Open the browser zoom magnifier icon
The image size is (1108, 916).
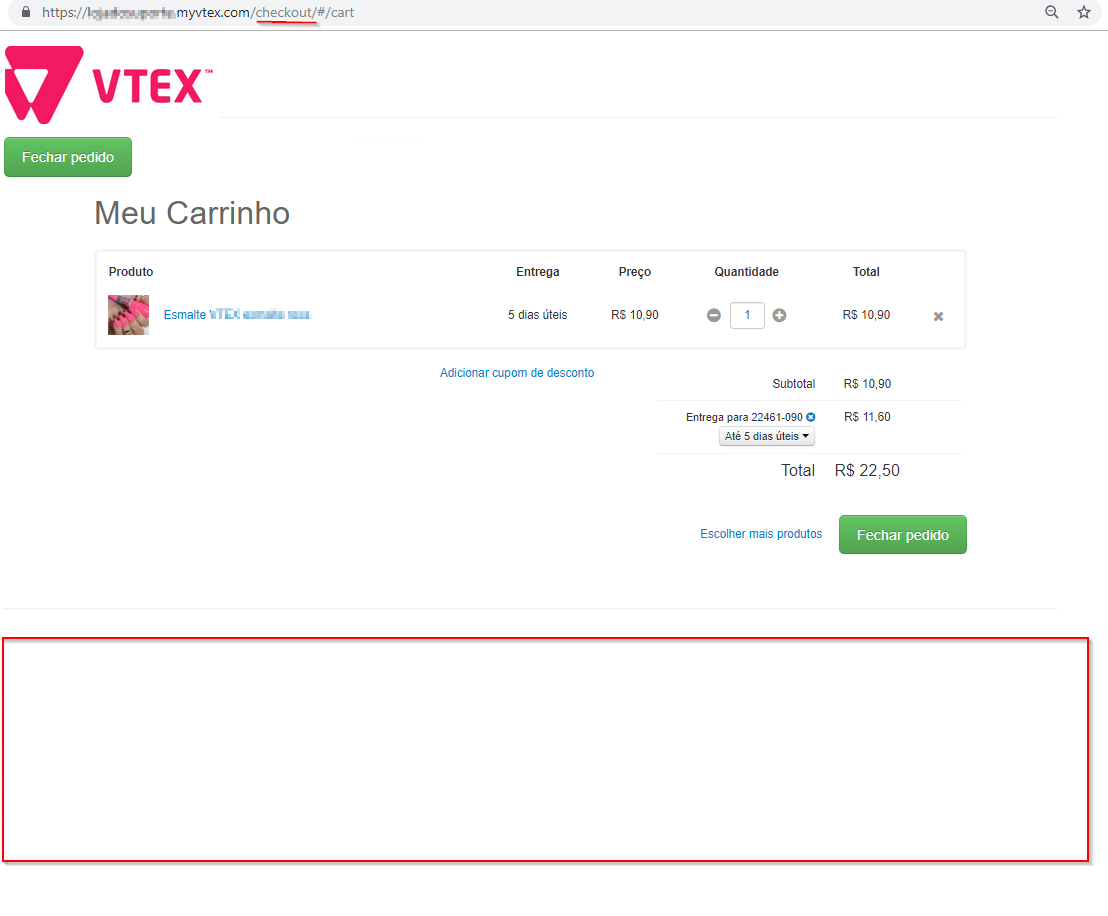point(1051,12)
